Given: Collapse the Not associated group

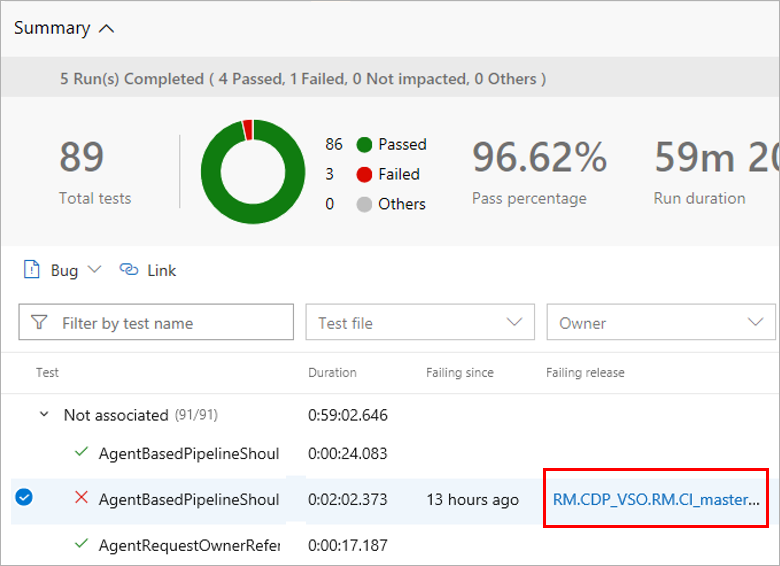Looking at the screenshot, I should pyautogui.click(x=44, y=414).
